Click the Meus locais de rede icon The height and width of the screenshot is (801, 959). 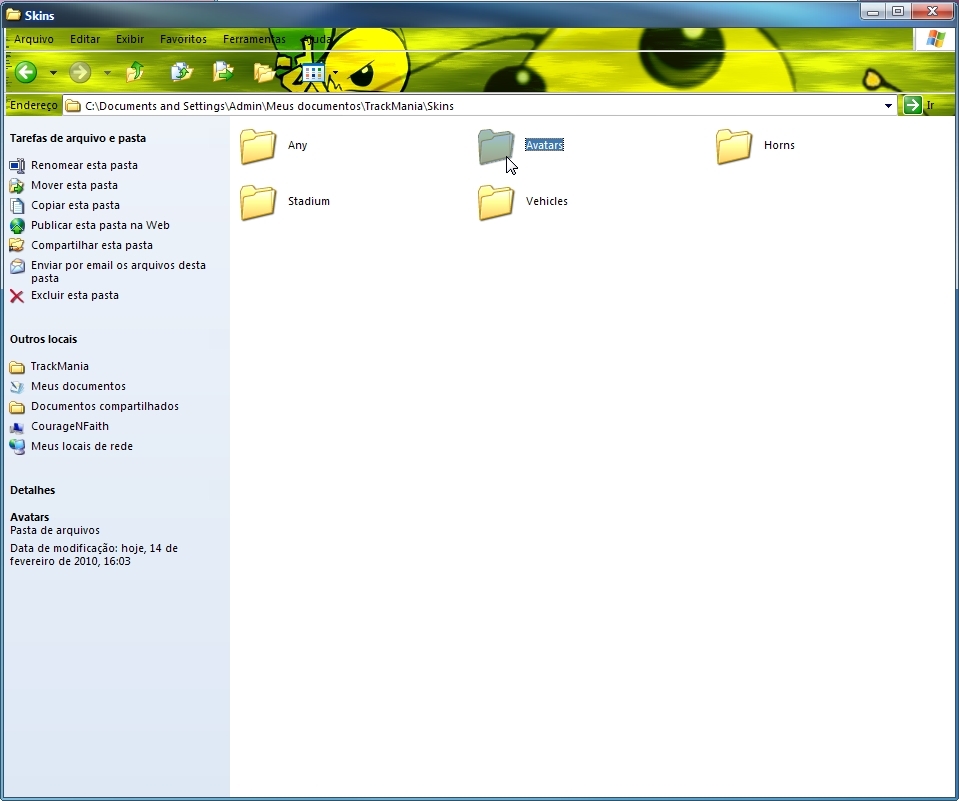click(x=17, y=447)
